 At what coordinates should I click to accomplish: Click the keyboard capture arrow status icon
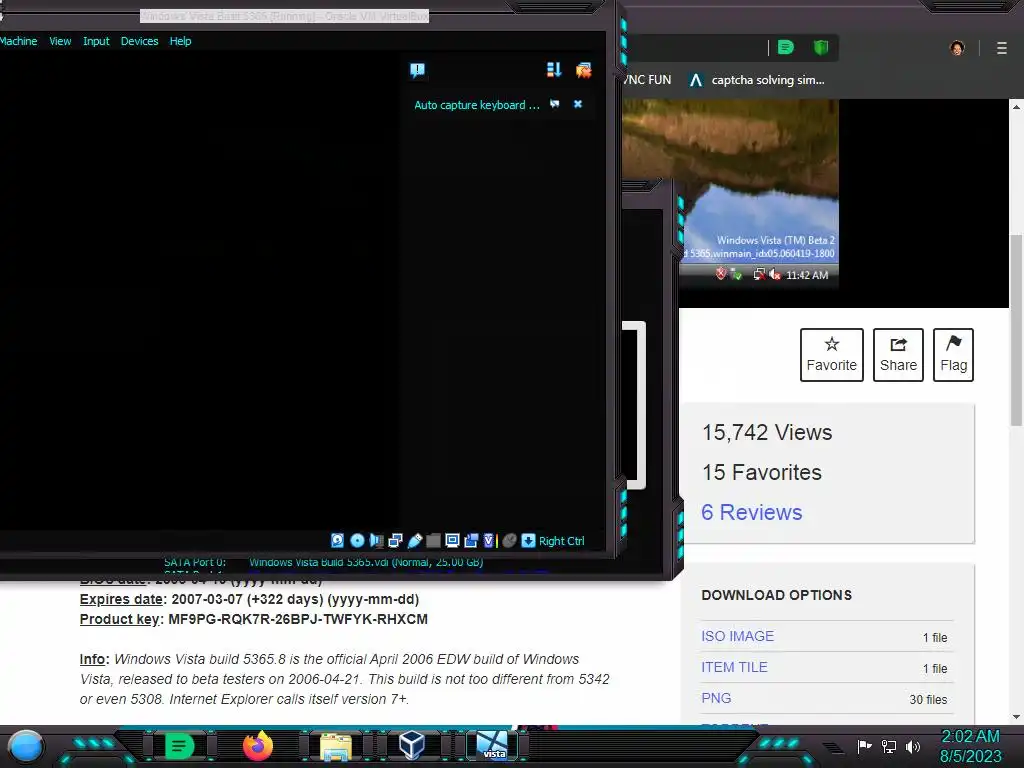pos(528,540)
